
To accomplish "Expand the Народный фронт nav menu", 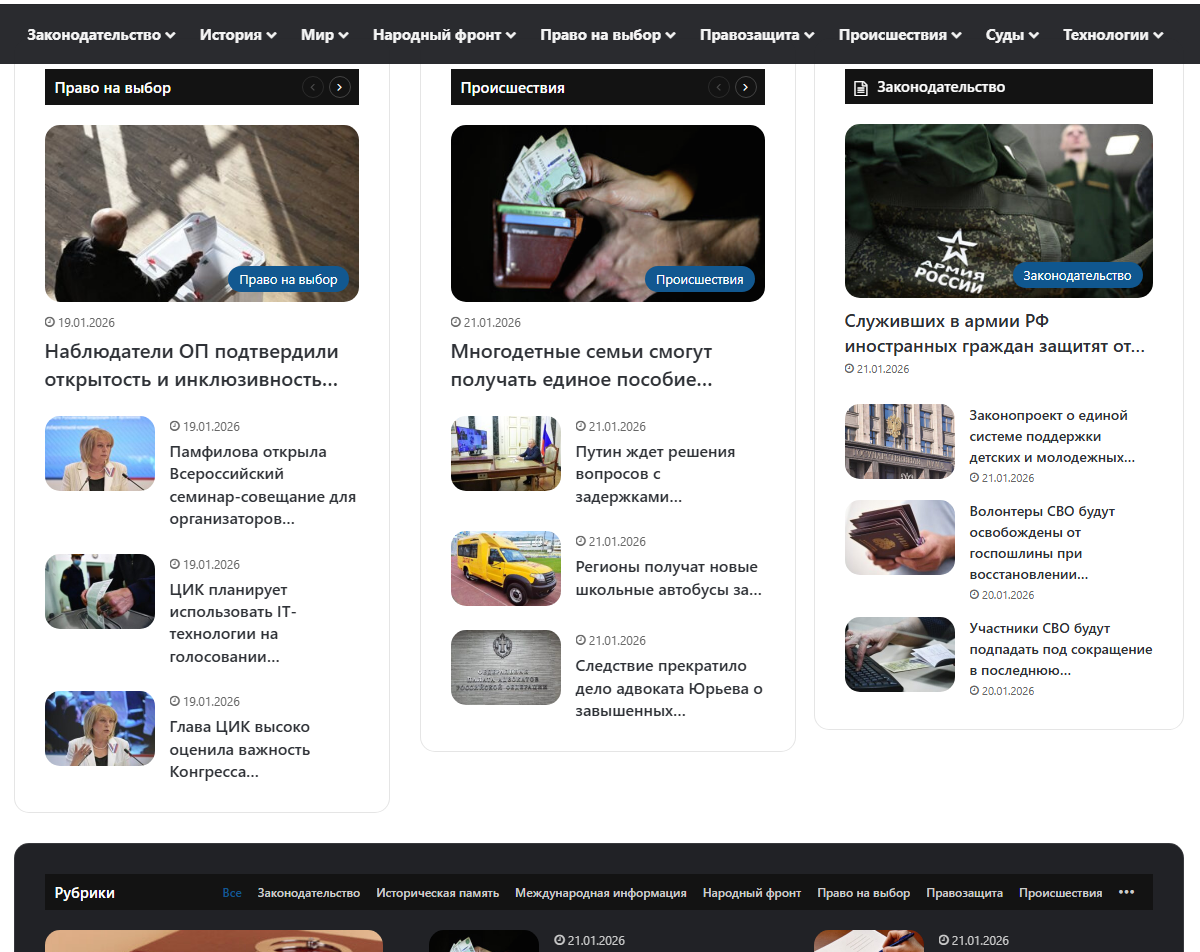I will point(444,35).
